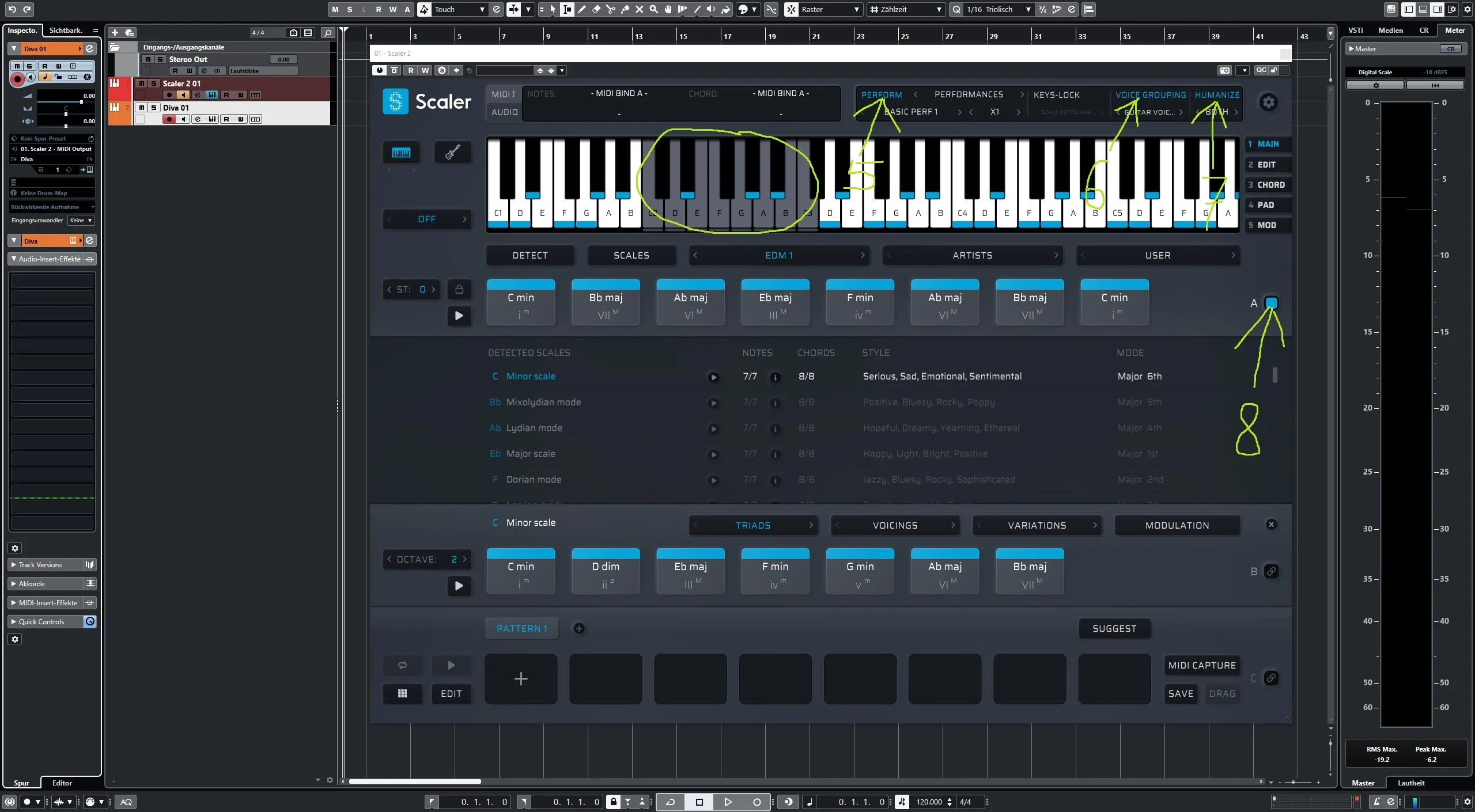Select the Glue tool in toolbar
This screenshot has width=1475, height=812.
tap(625, 9)
